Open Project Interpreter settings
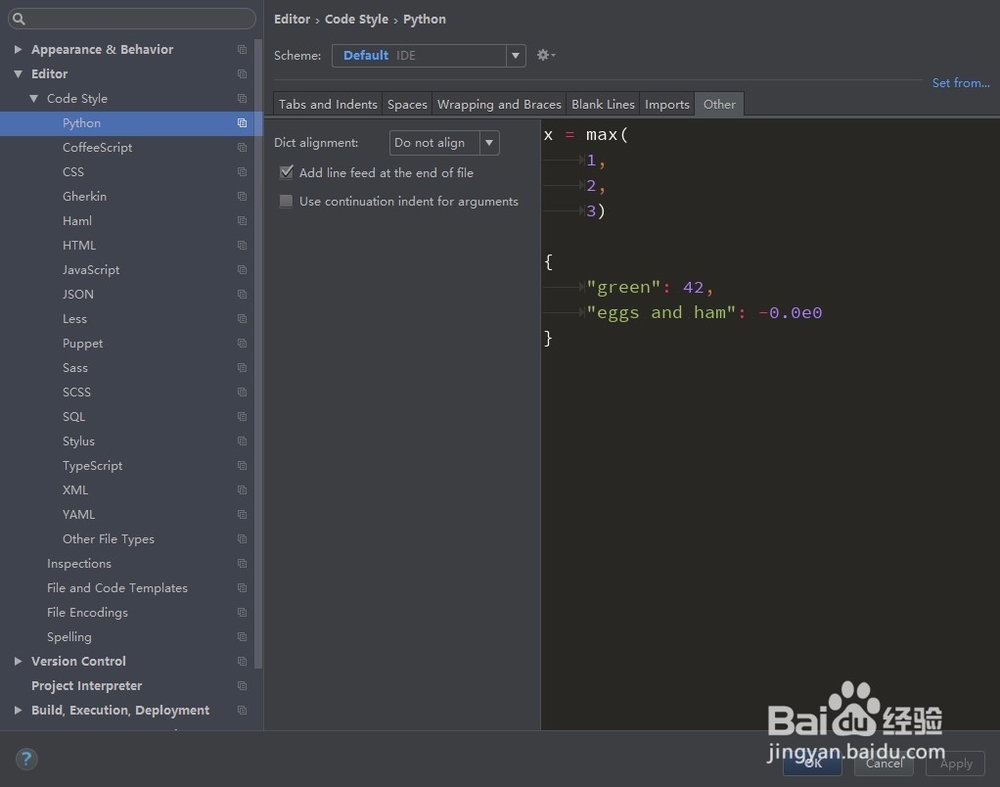Viewport: 1000px width, 787px height. pos(87,686)
